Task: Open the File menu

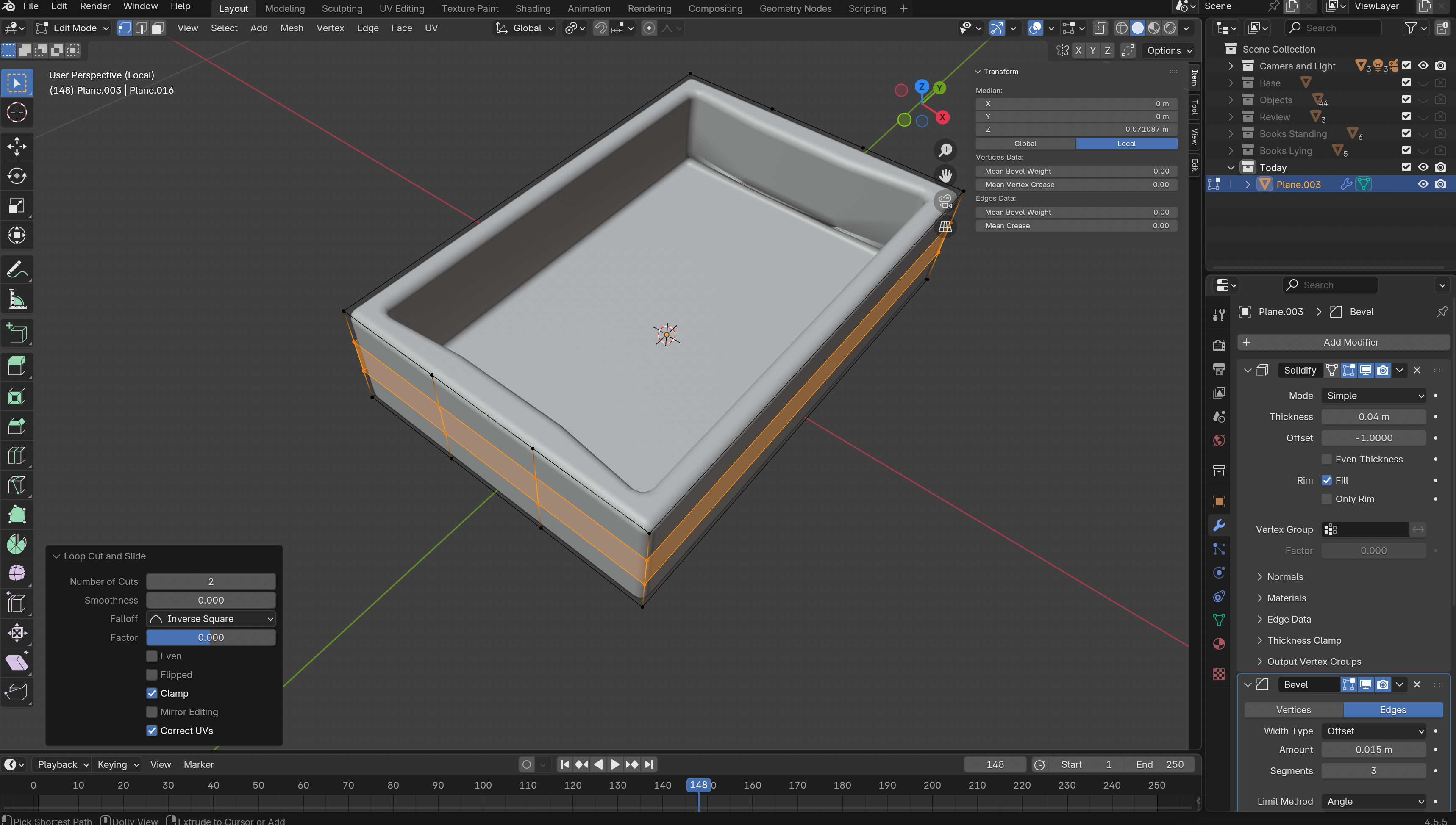Action: coord(31,6)
